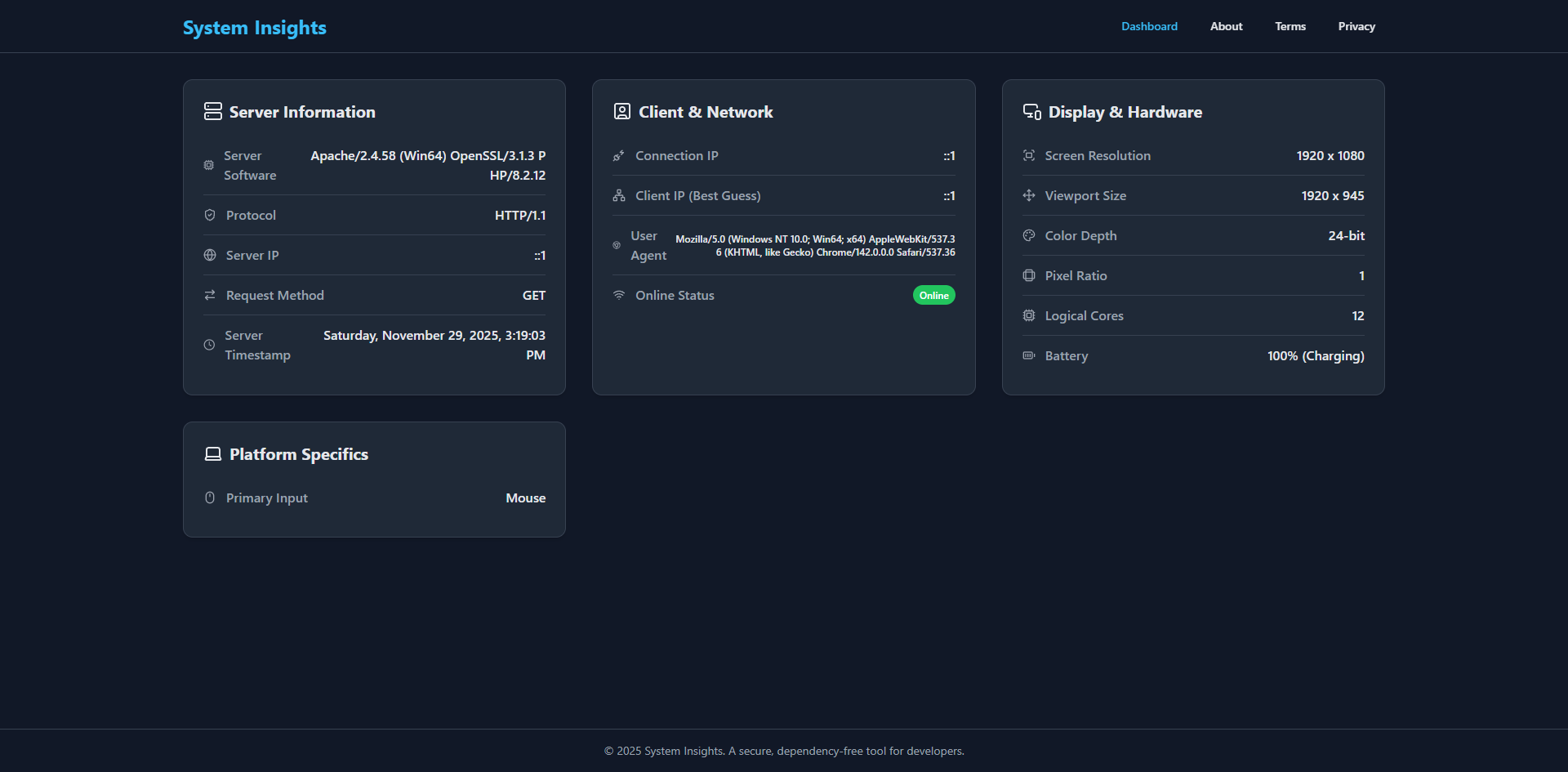Click the shield icon next to Protocol
The image size is (1568, 772).
pos(210,215)
